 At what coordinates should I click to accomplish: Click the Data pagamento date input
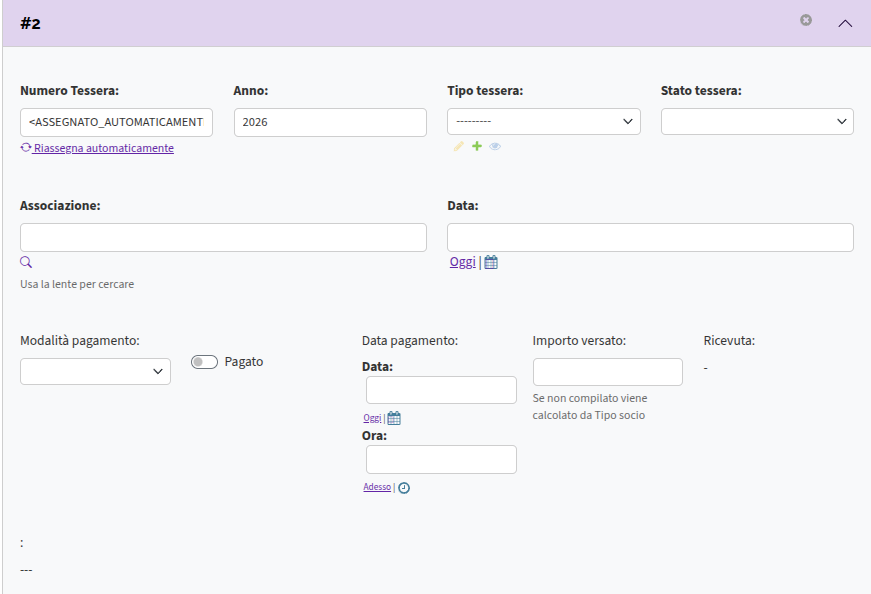pos(441,390)
